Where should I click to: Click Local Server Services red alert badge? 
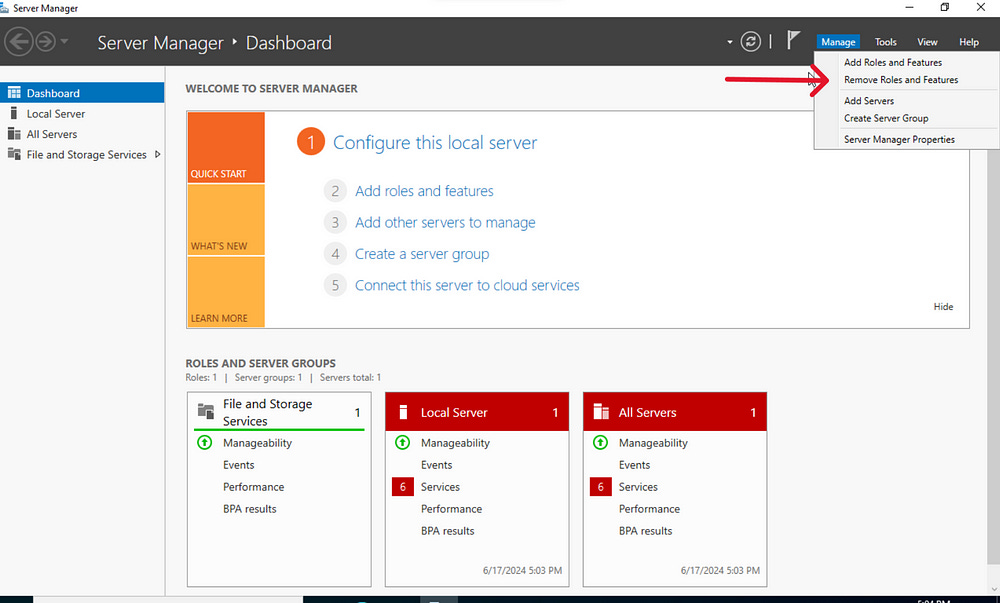(x=402, y=487)
